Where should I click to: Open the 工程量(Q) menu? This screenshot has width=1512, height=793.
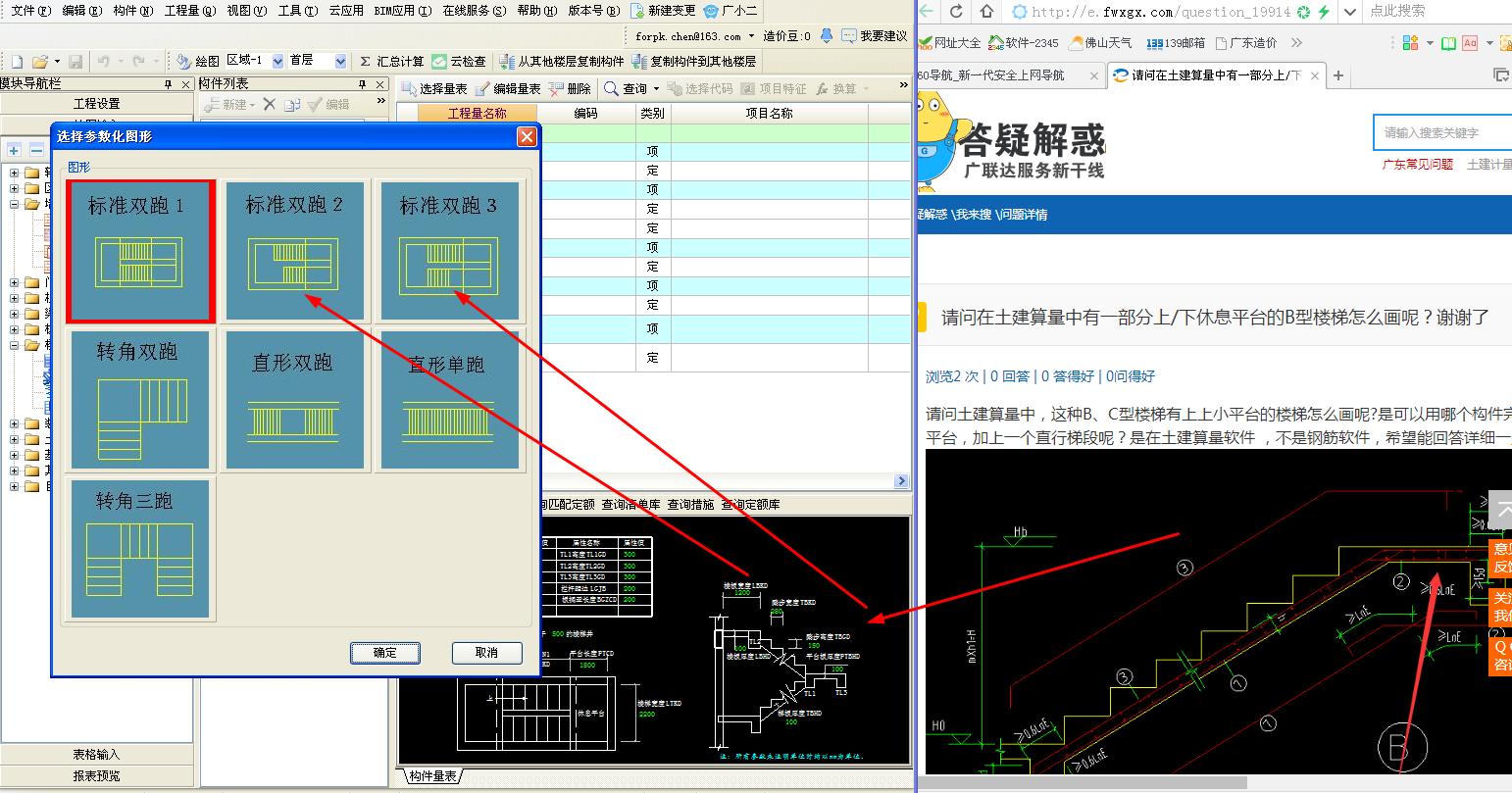189,11
